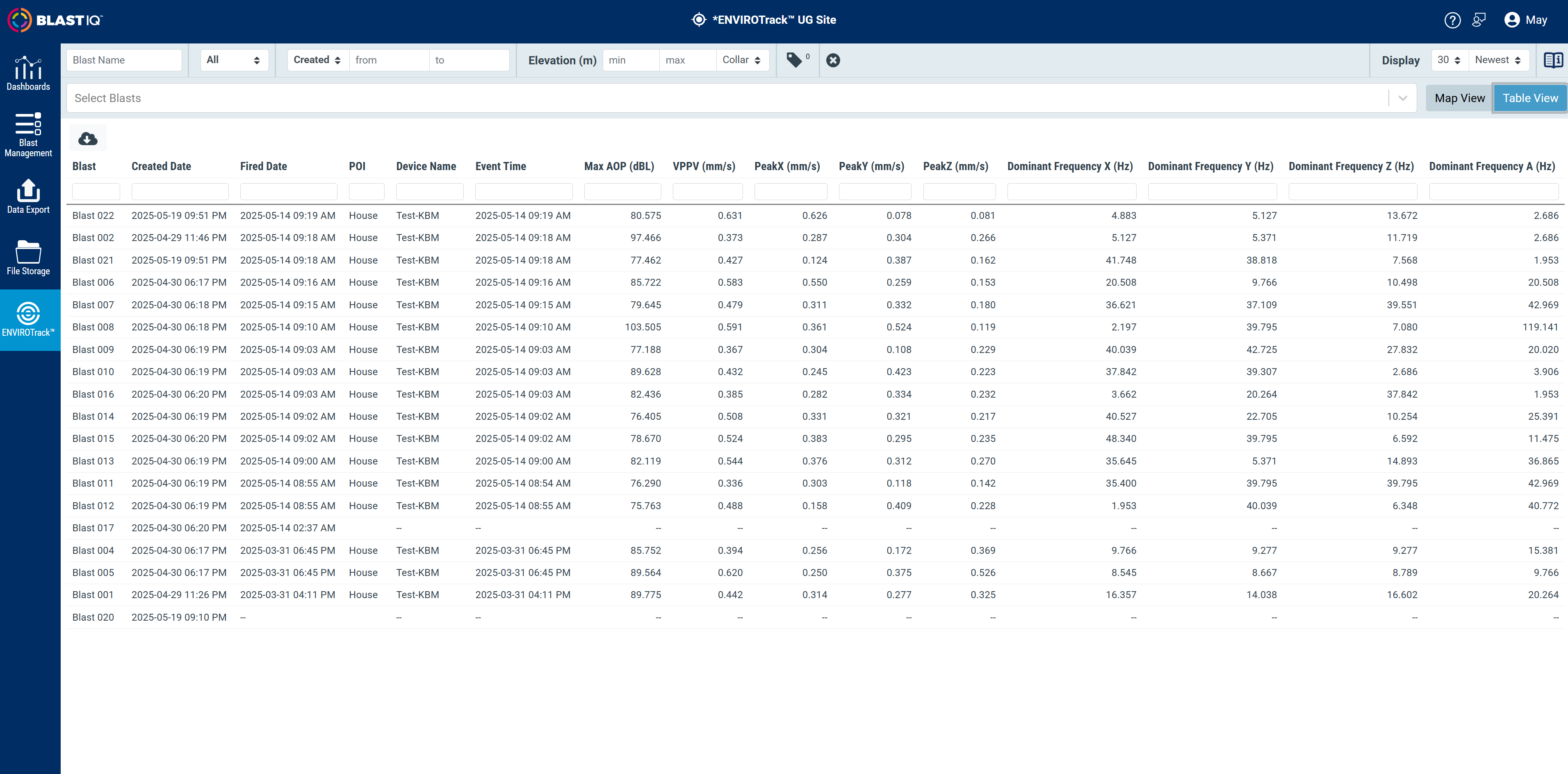Select the Blast 008 row name

pyautogui.click(x=93, y=328)
